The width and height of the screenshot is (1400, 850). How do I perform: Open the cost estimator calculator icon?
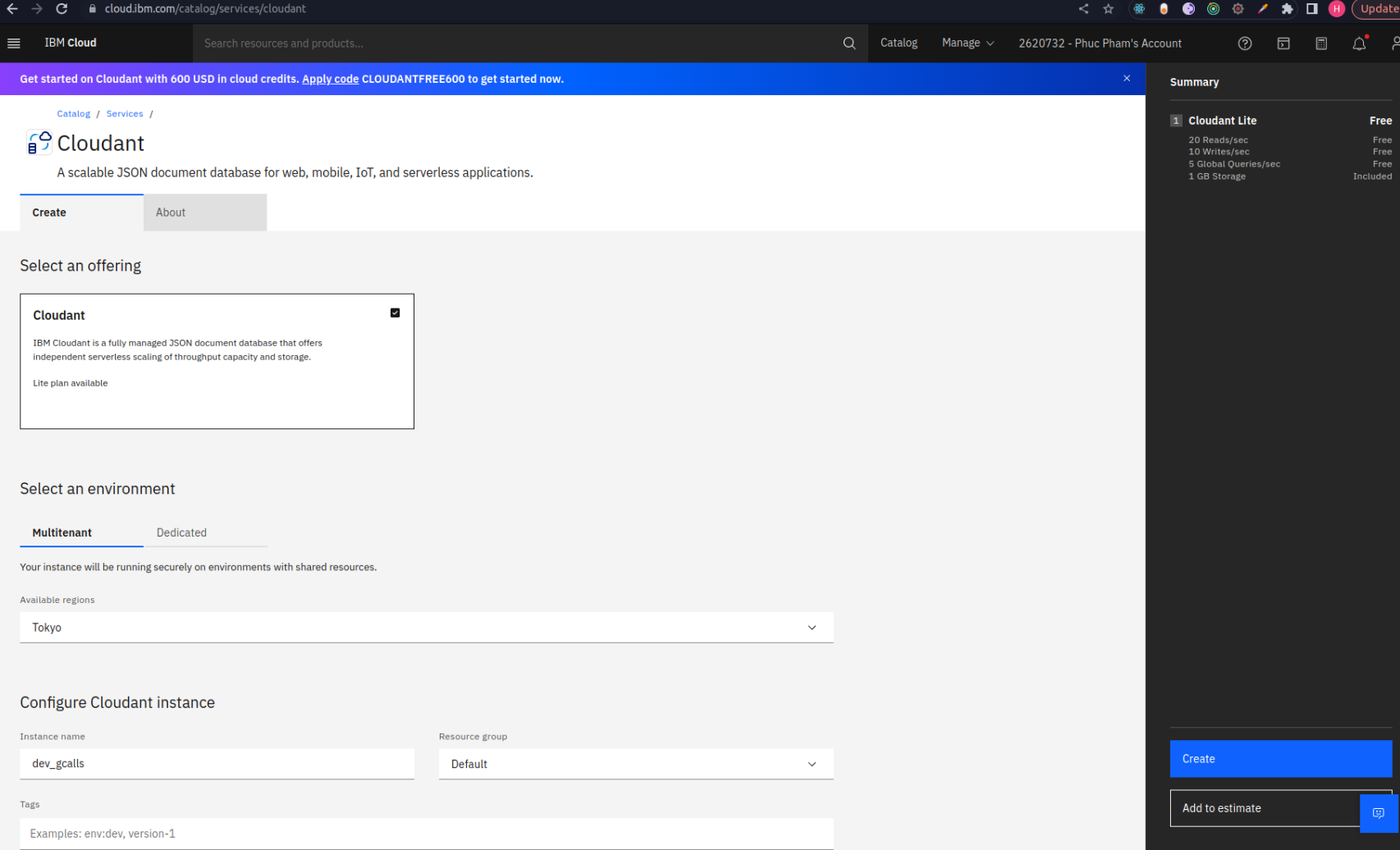point(1320,43)
